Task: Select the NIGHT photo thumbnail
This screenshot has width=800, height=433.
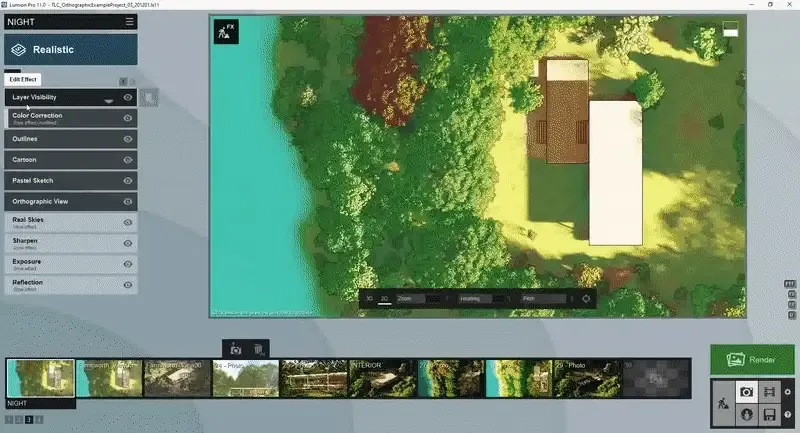Action: pyautogui.click(x=41, y=378)
